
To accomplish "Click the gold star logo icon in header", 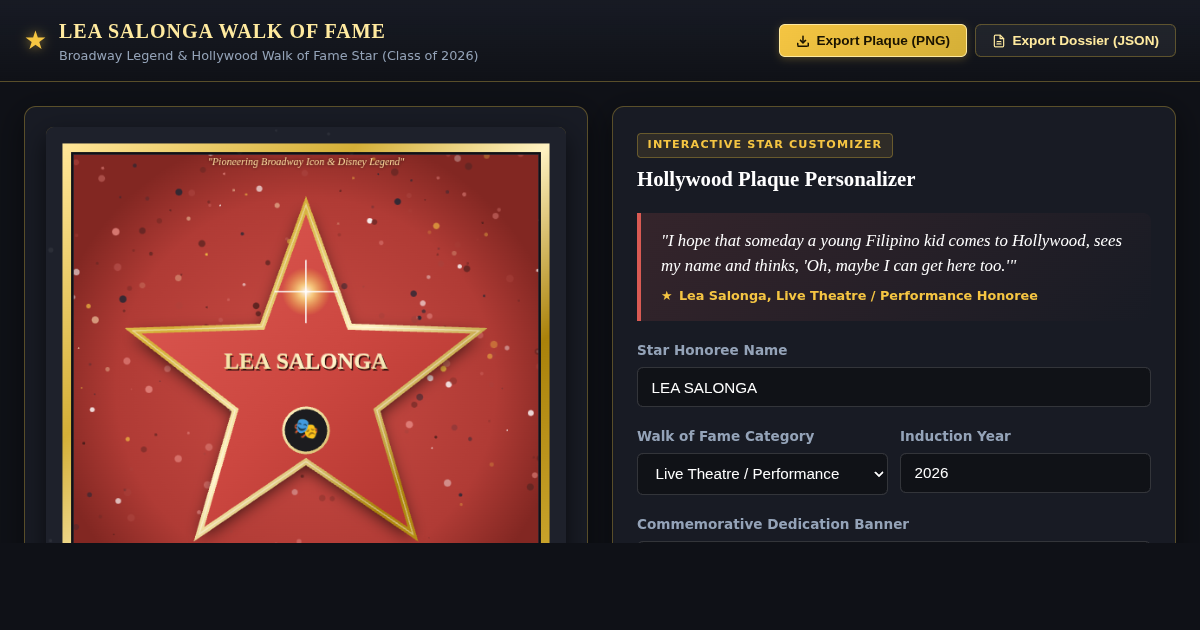I will (x=35, y=41).
